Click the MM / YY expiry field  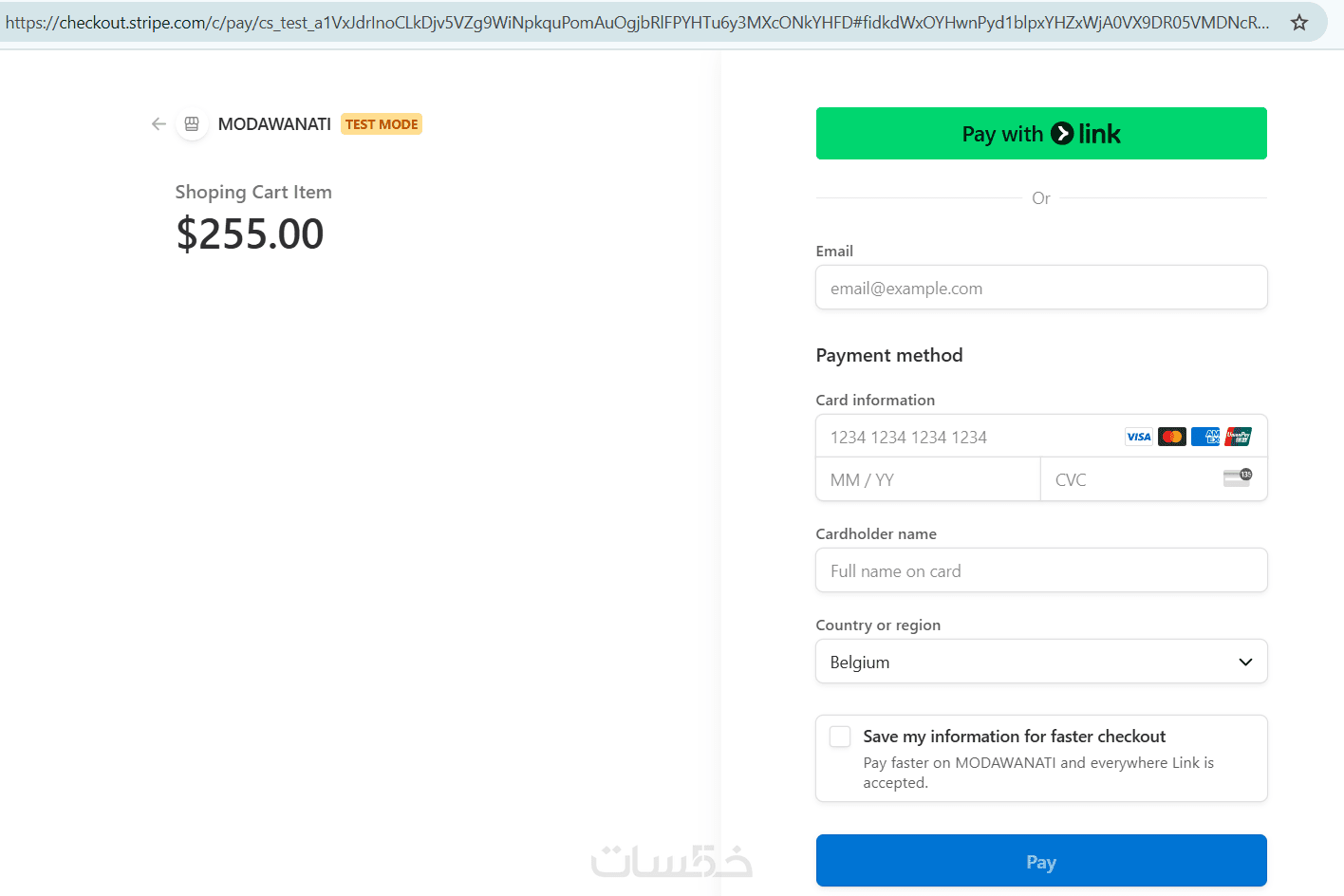coord(927,479)
